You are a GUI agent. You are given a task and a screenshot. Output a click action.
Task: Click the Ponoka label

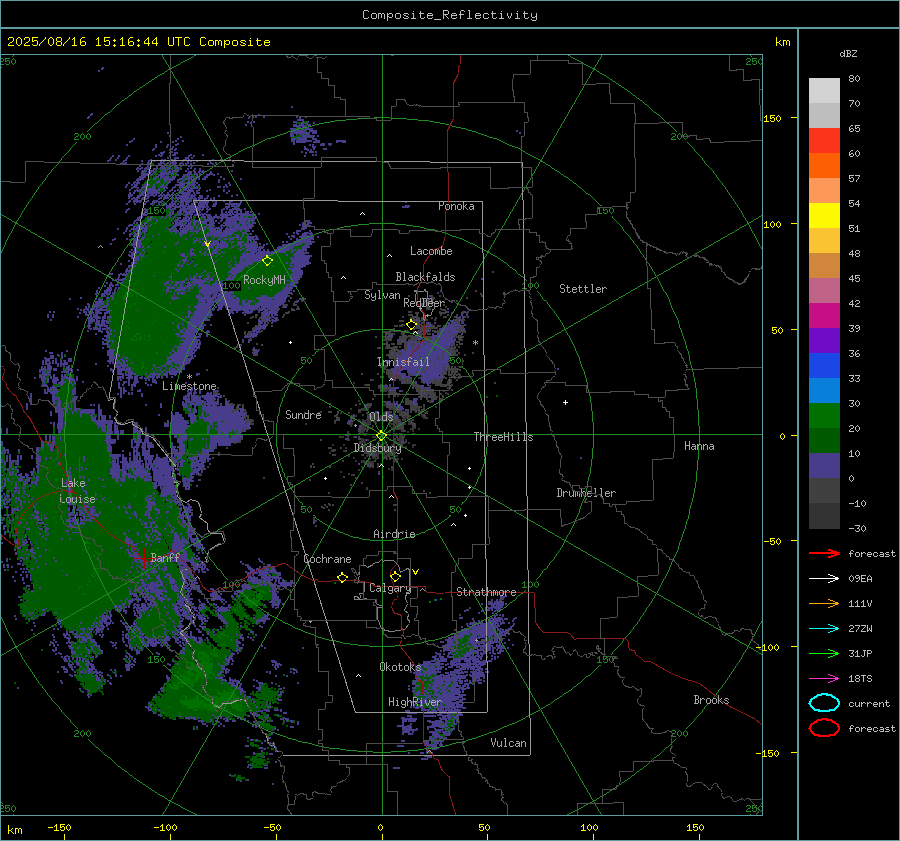click(x=456, y=206)
